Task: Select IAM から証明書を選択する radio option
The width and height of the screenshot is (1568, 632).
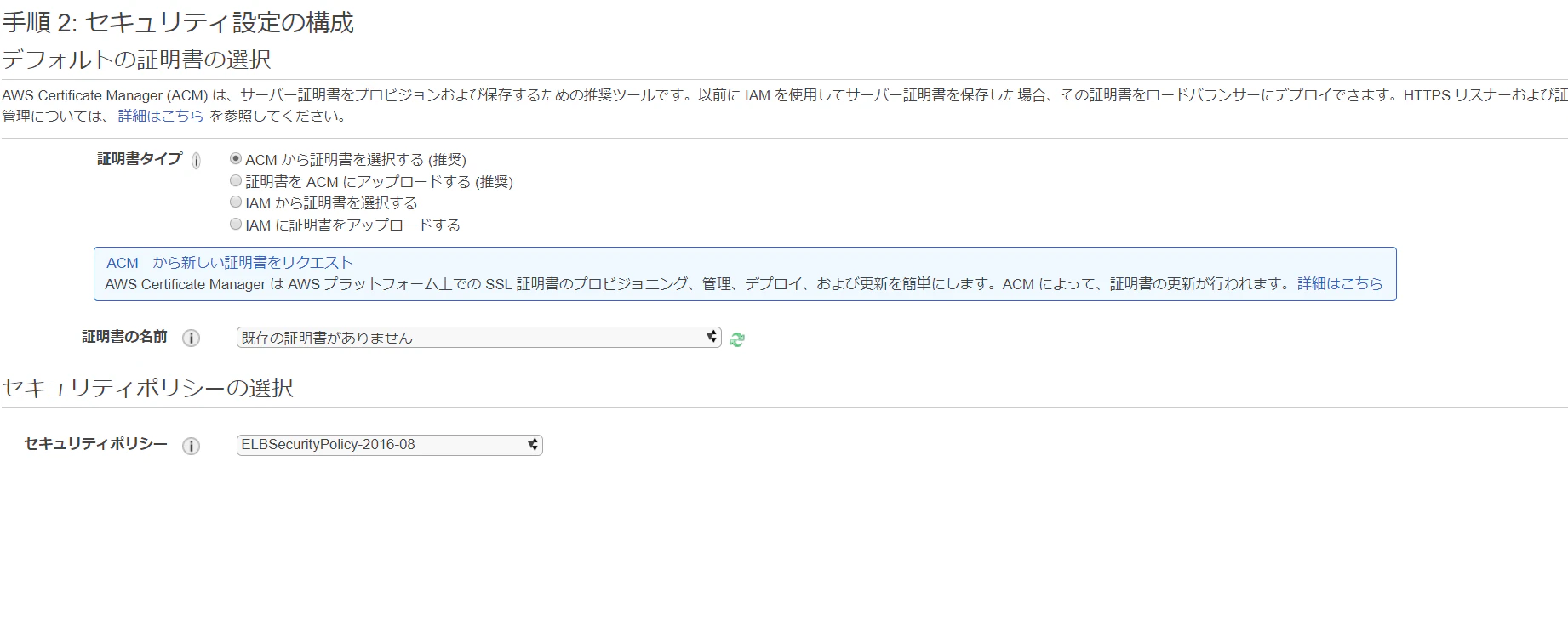Action: coord(236,202)
